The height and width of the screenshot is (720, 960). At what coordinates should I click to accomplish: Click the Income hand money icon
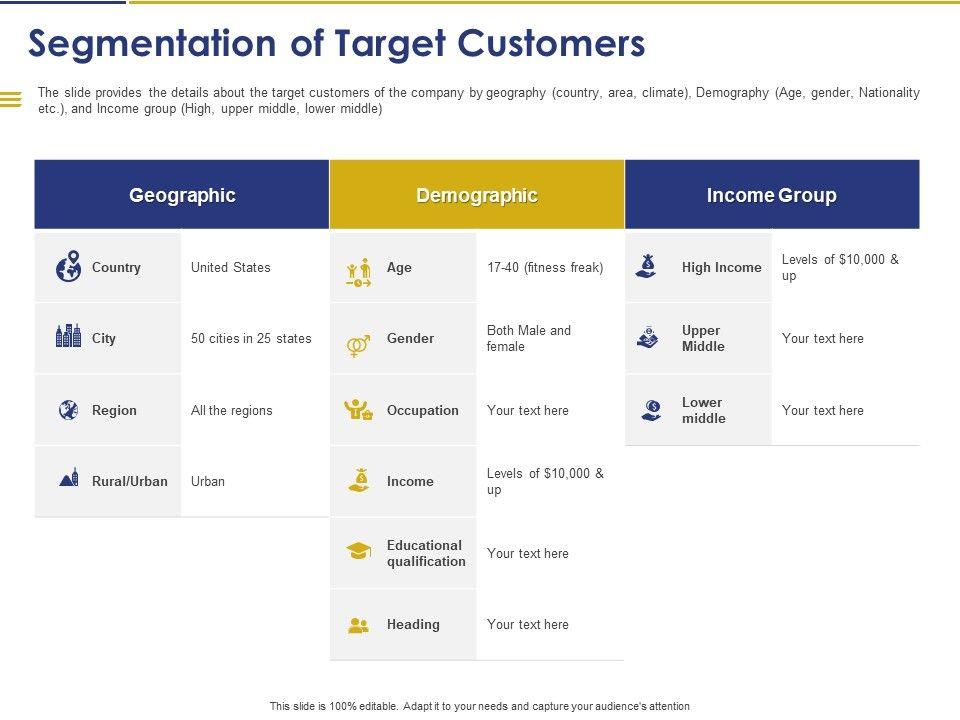(358, 480)
